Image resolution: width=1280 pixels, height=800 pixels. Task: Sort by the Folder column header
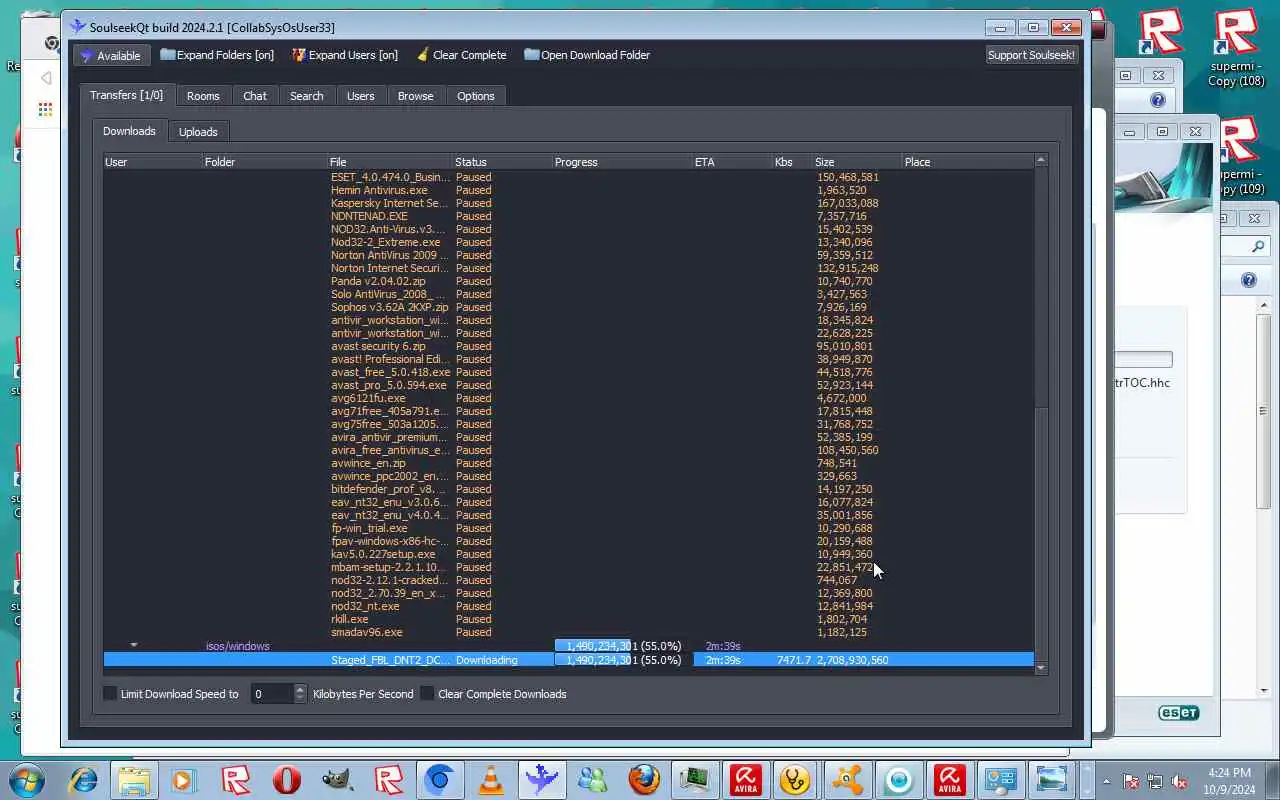click(x=265, y=162)
